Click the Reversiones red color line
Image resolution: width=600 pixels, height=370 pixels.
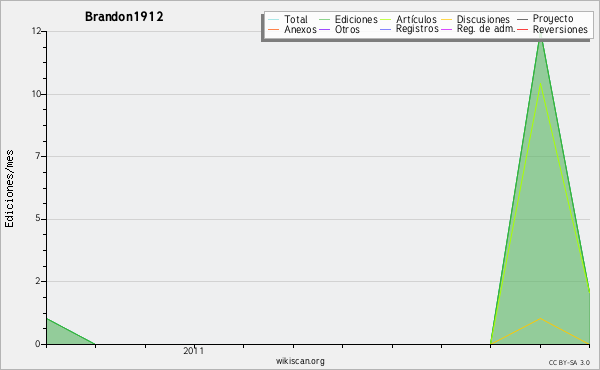522,29
